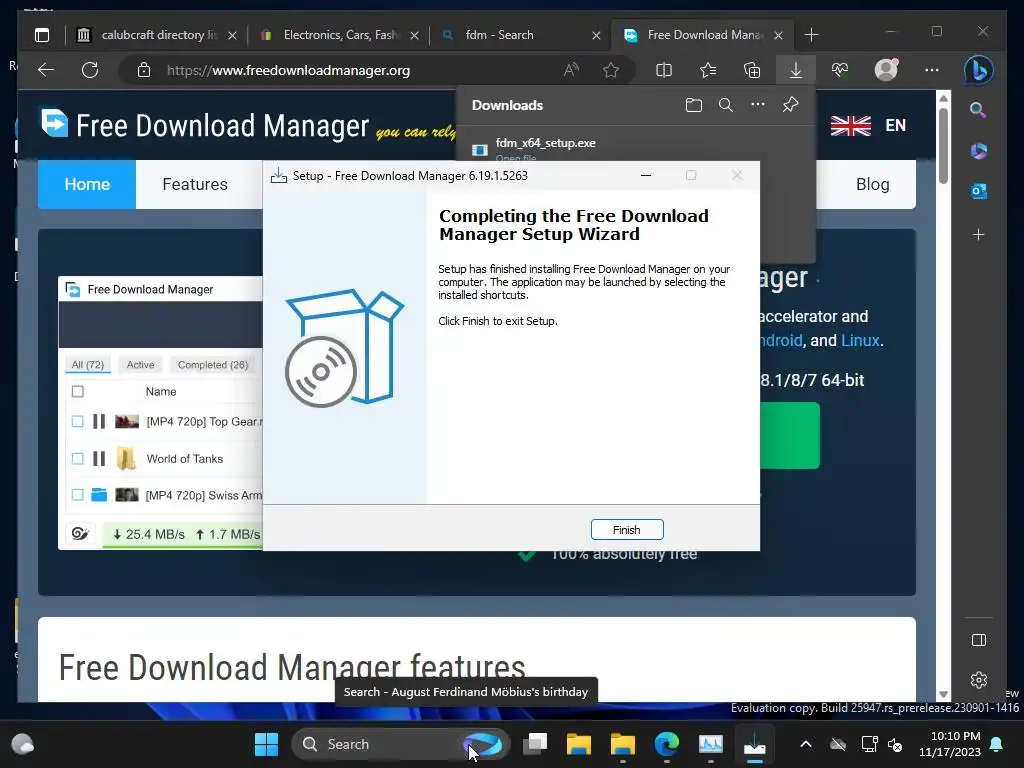Open the Features menu on website

(x=195, y=184)
